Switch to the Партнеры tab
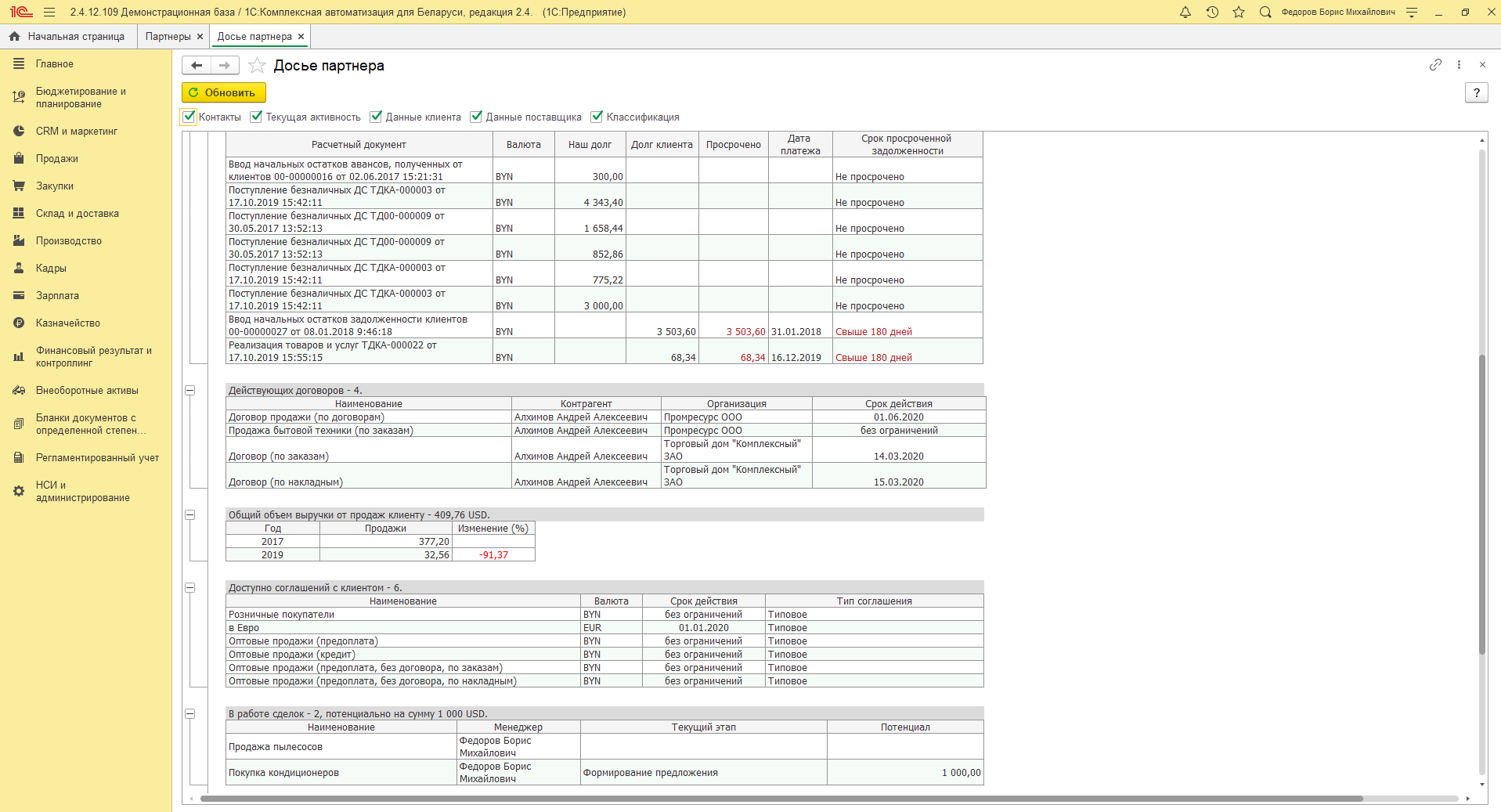The width and height of the screenshot is (1501, 812). tap(168, 37)
